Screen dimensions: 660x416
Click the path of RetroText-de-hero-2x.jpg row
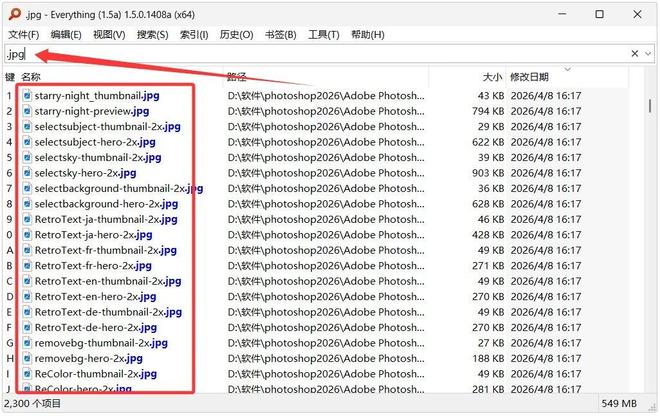(326, 327)
